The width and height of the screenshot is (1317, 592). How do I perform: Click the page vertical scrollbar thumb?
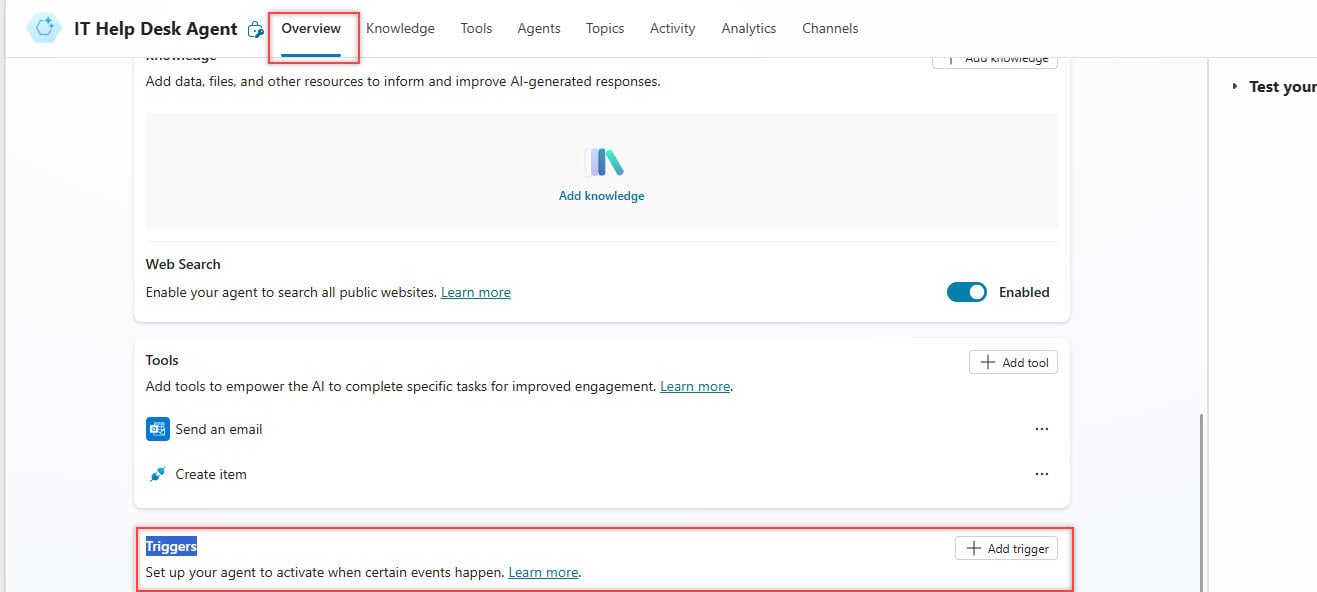[x=1201, y=502]
